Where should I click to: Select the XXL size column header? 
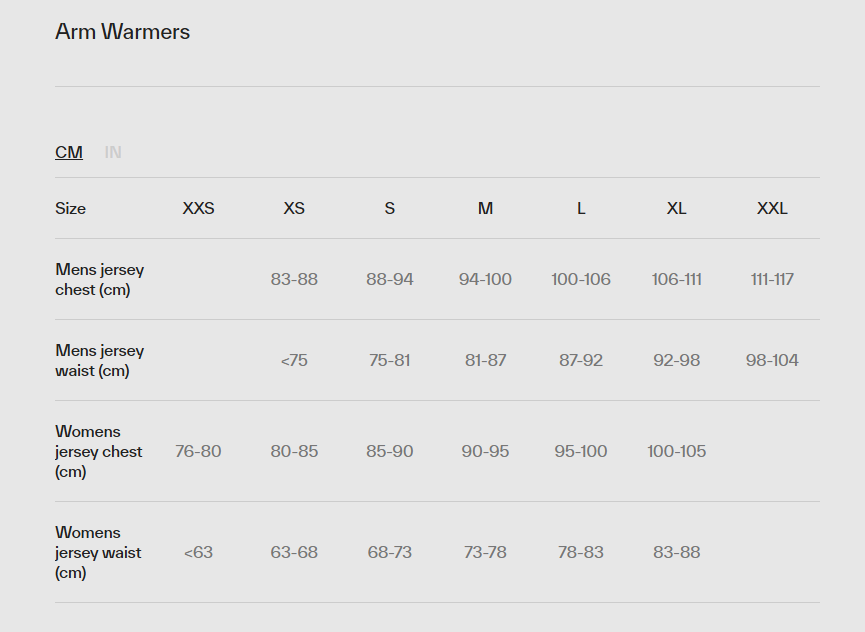pyautogui.click(x=772, y=208)
